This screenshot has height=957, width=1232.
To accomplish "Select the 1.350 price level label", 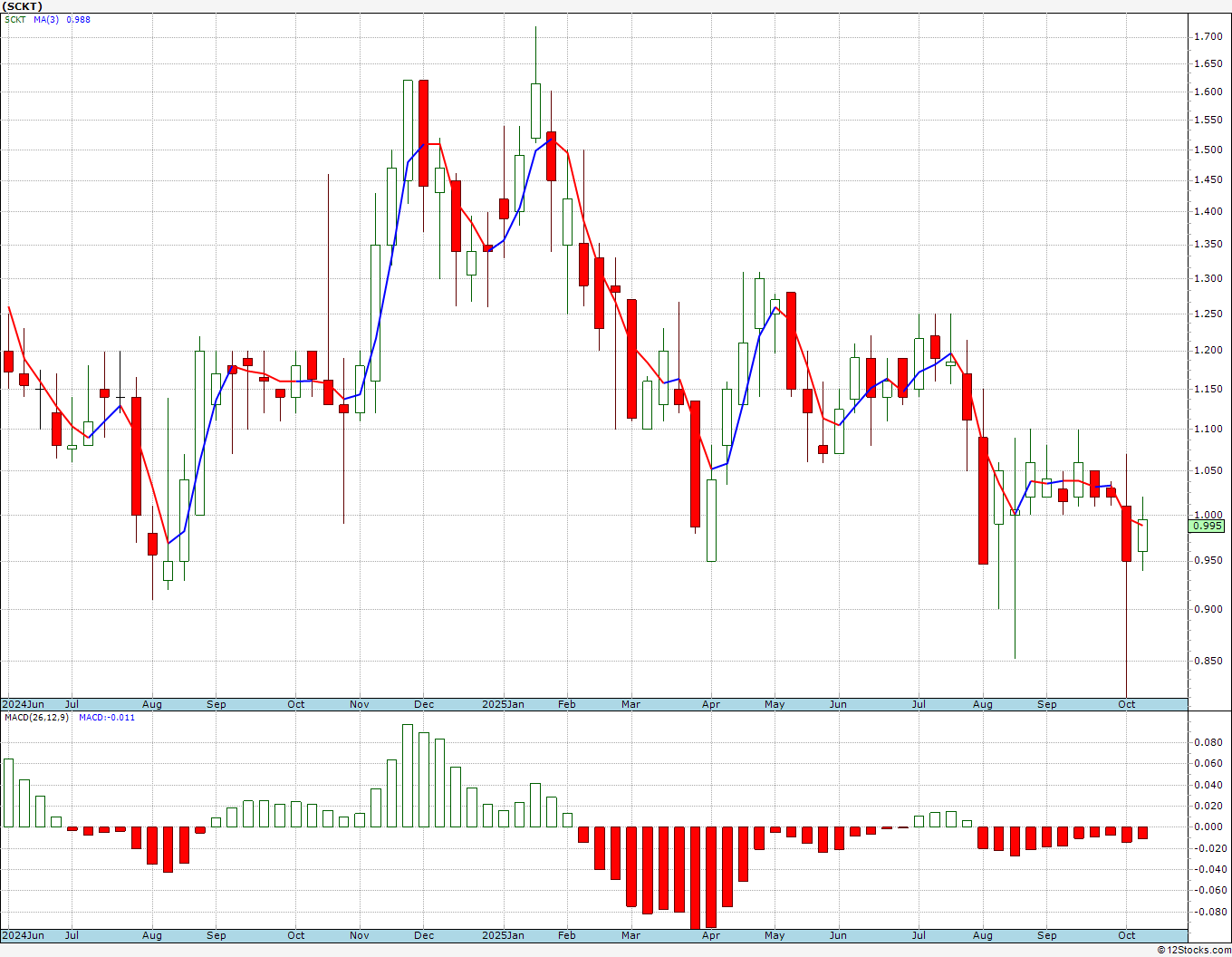I will point(1208,245).
